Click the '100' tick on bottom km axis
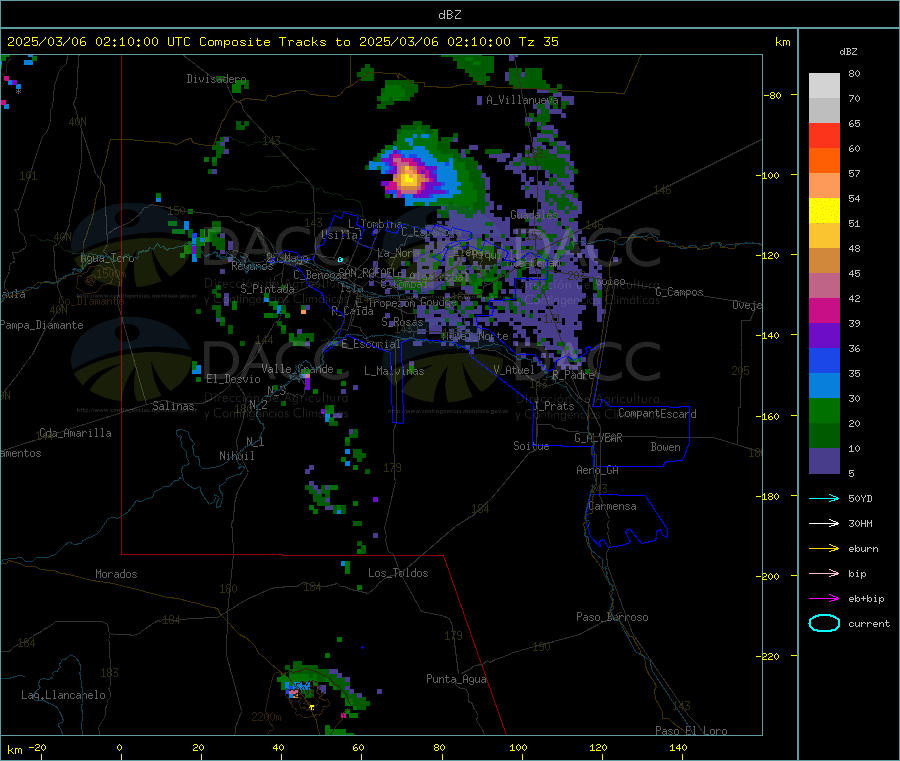This screenshot has height=761, width=900. pyautogui.click(x=518, y=747)
